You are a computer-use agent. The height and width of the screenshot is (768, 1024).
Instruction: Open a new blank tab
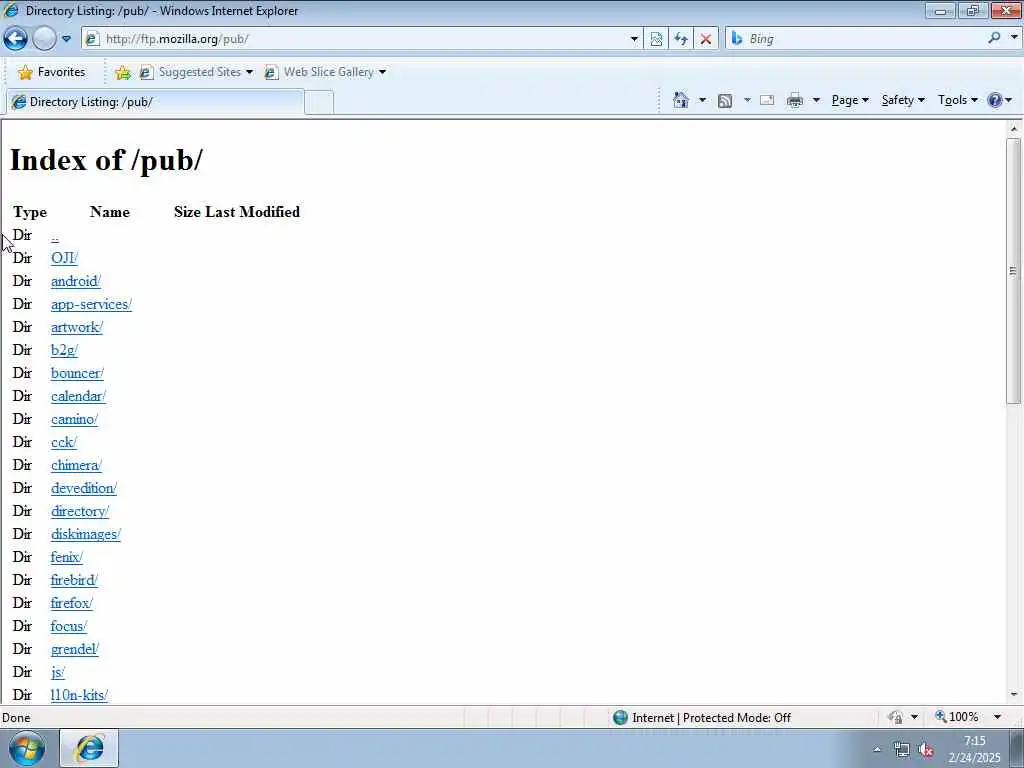[319, 103]
